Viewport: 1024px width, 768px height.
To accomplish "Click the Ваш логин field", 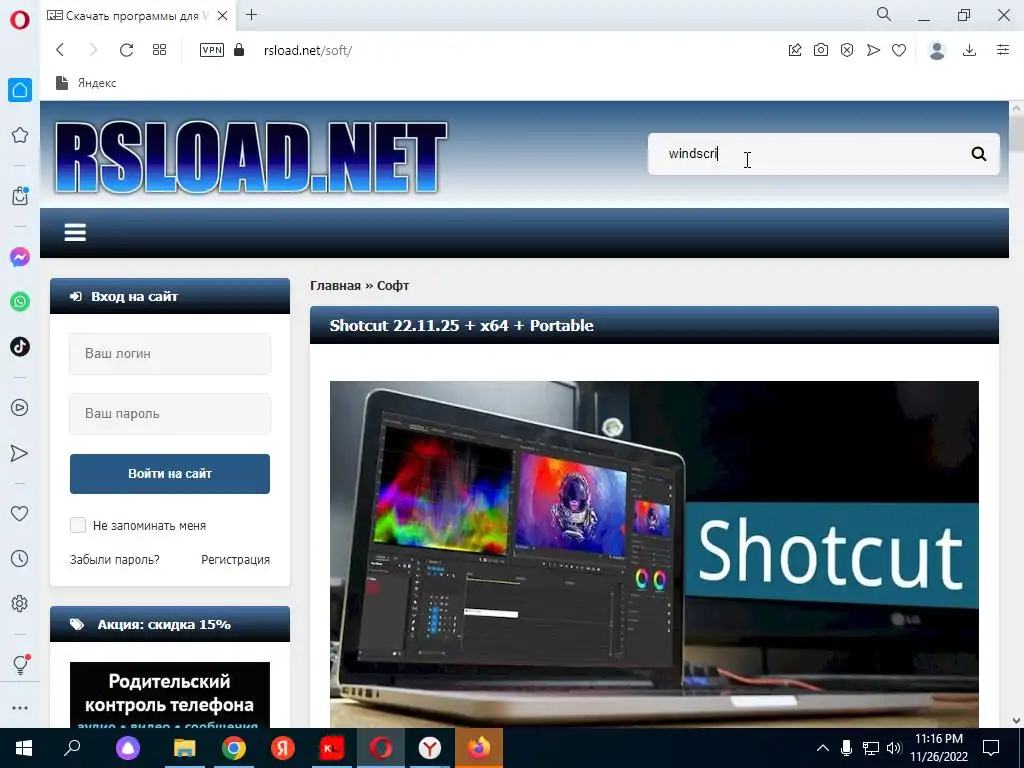I will [170, 353].
